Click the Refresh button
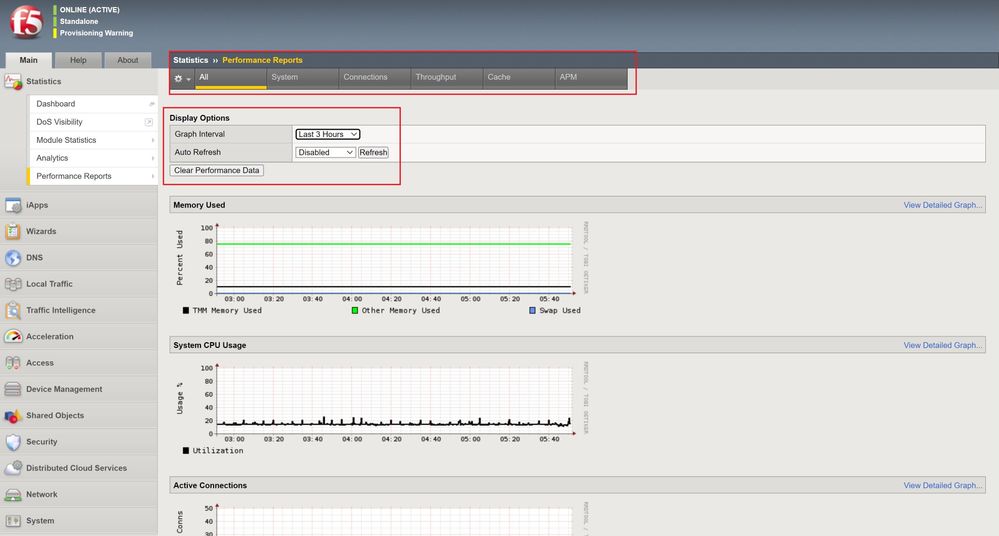 (373, 153)
